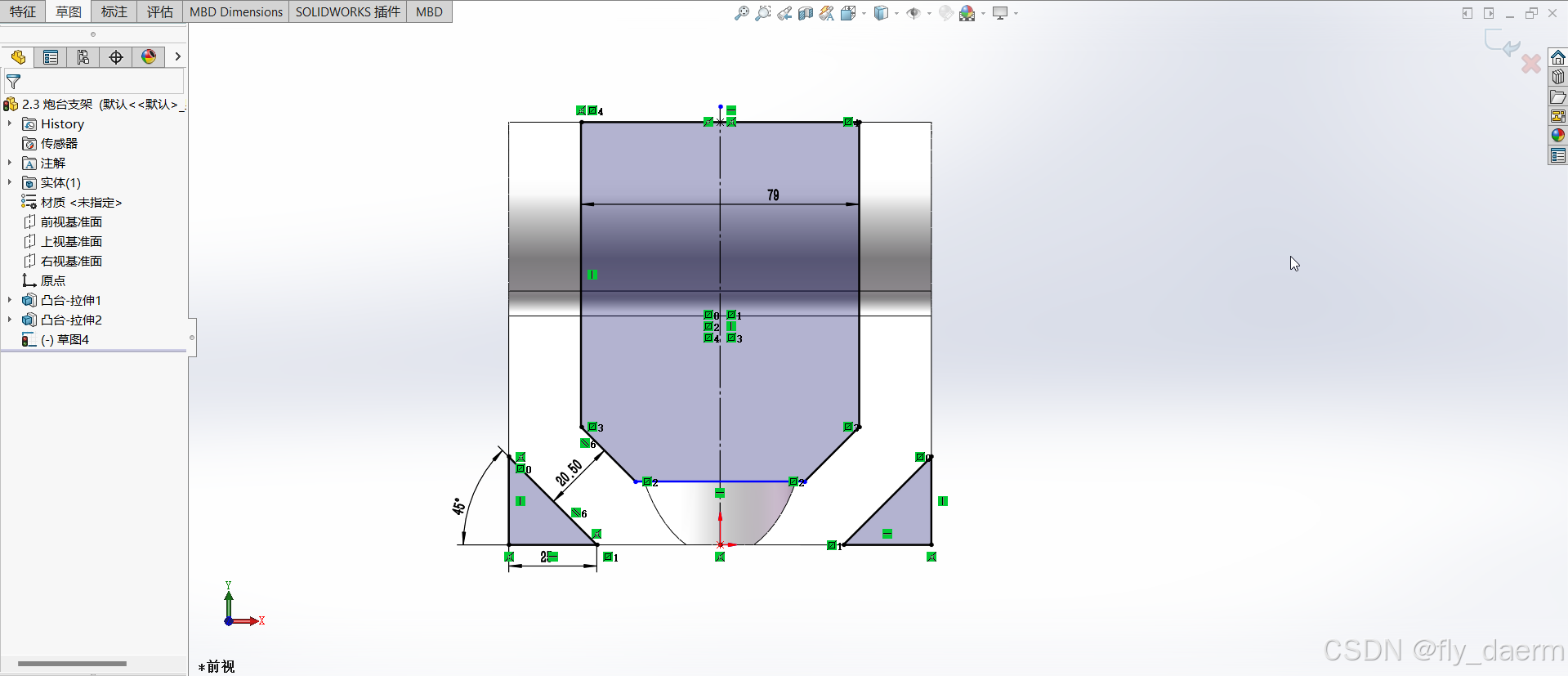Screen dimensions: 1568x676
Task: Click the Apply Scene icon
Action: pos(967,13)
